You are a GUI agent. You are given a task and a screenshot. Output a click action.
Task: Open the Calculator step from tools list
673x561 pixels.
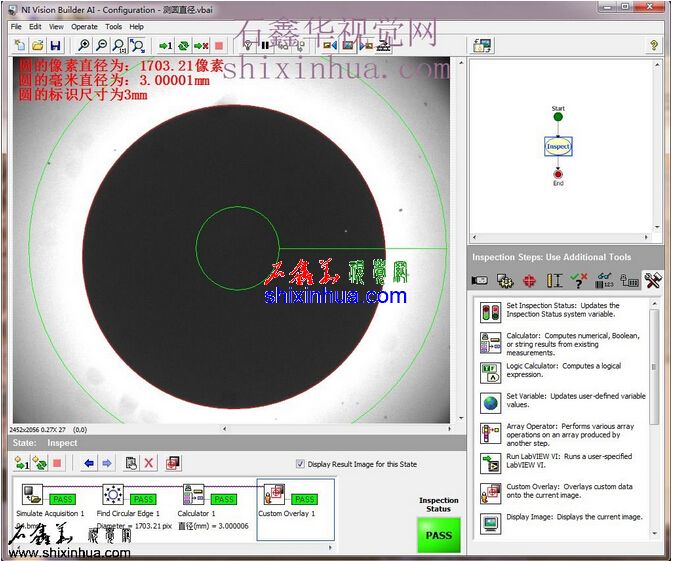click(490, 343)
